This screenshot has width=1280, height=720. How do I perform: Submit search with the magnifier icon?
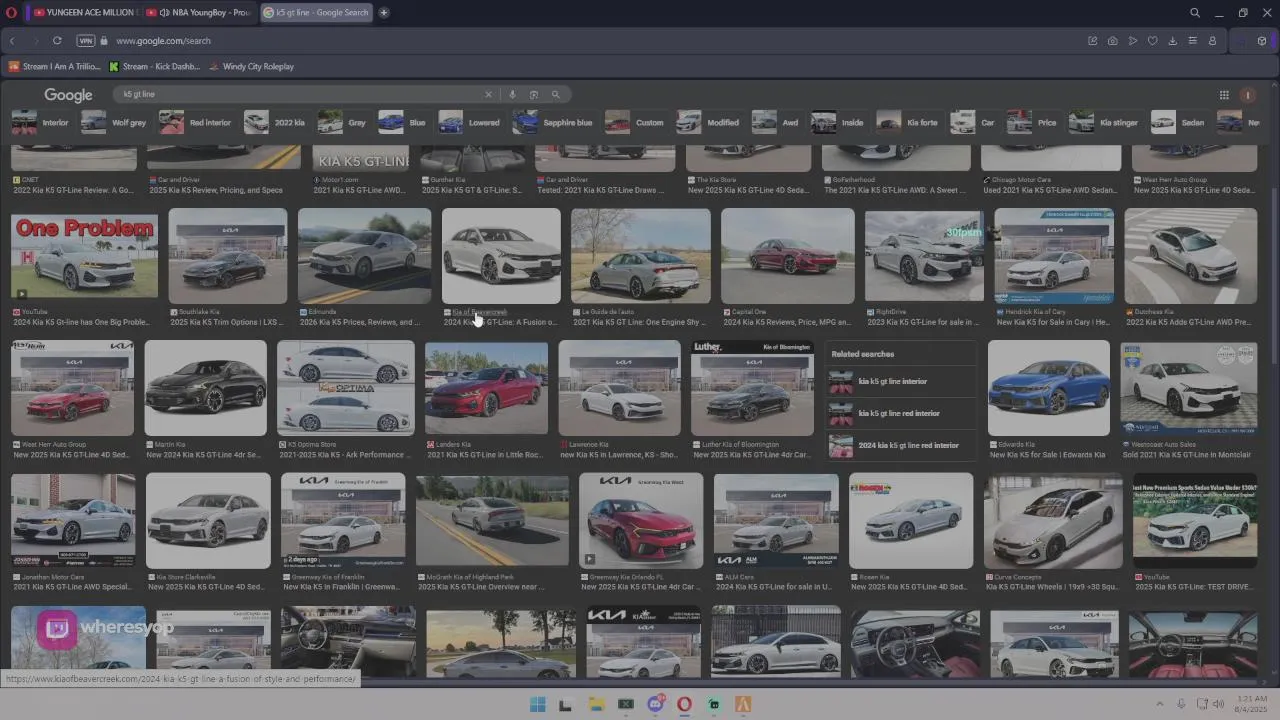click(x=556, y=94)
